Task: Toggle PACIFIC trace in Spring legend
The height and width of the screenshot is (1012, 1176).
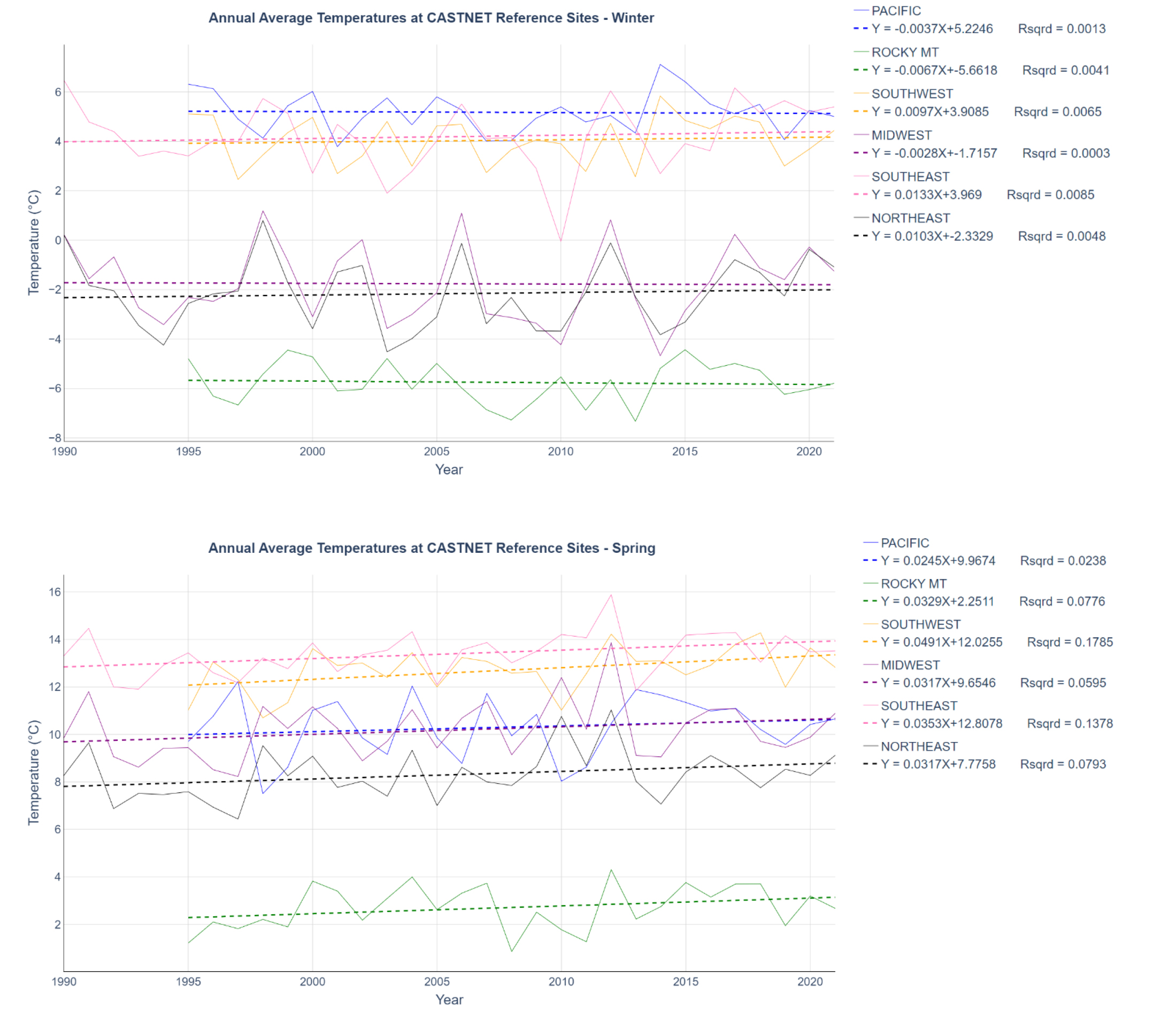Action: click(x=904, y=543)
